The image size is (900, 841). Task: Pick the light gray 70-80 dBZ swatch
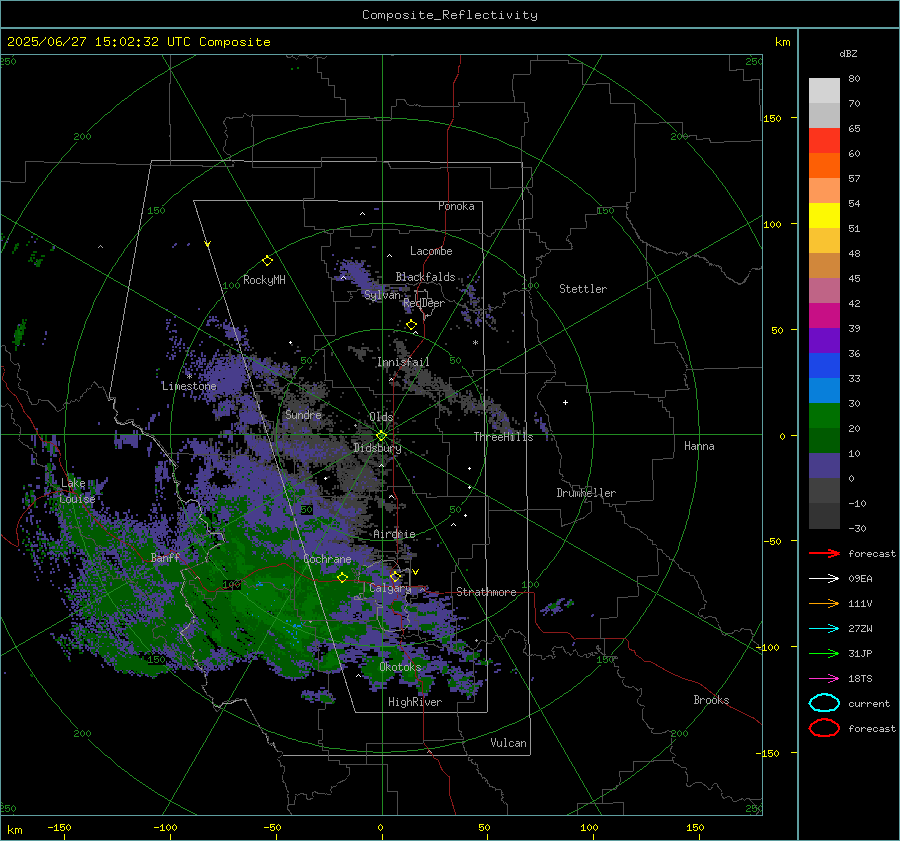pyautogui.click(x=824, y=91)
